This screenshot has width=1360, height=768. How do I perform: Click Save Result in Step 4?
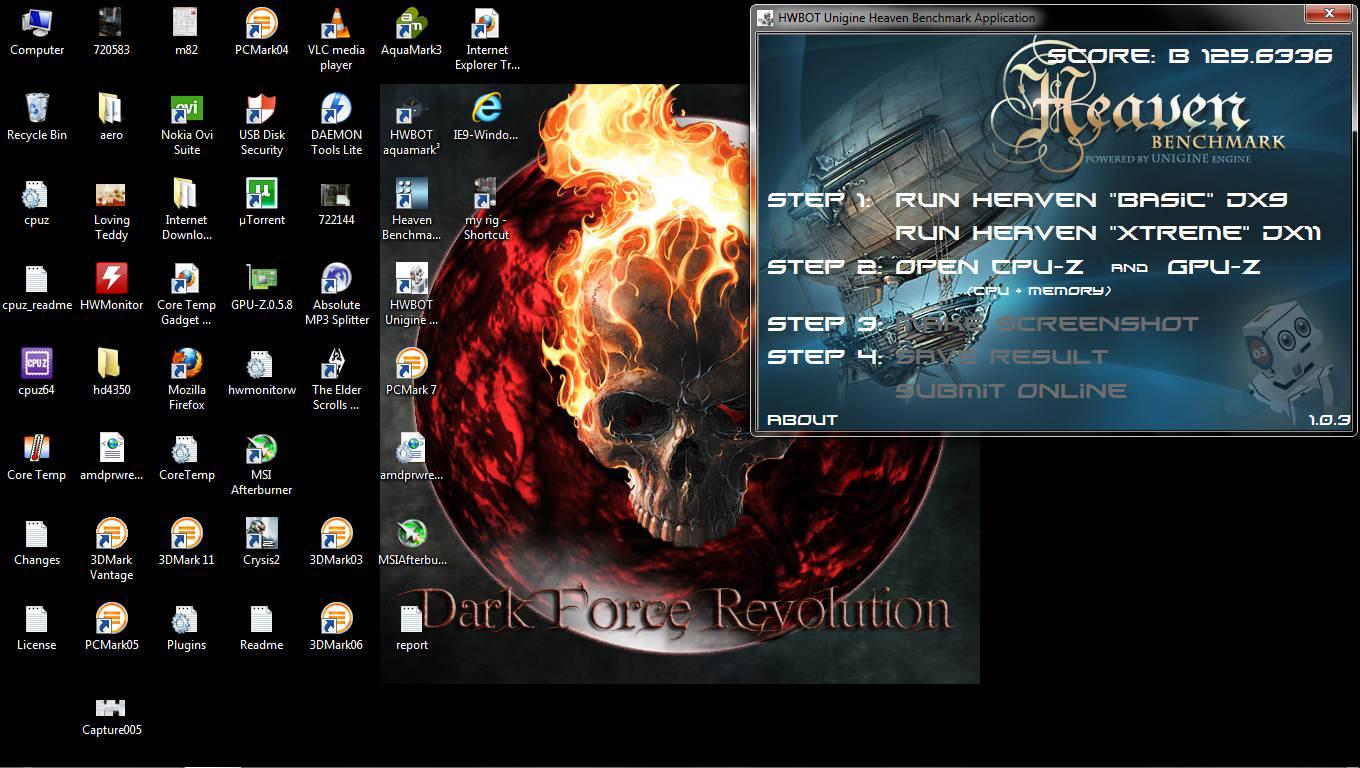click(1001, 357)
